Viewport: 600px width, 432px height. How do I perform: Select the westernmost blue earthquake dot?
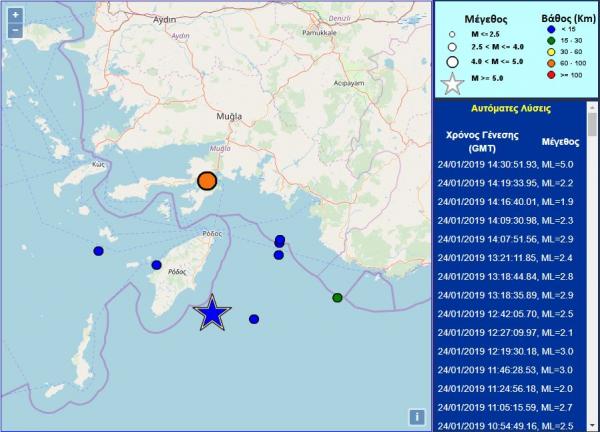coord(99,251)
